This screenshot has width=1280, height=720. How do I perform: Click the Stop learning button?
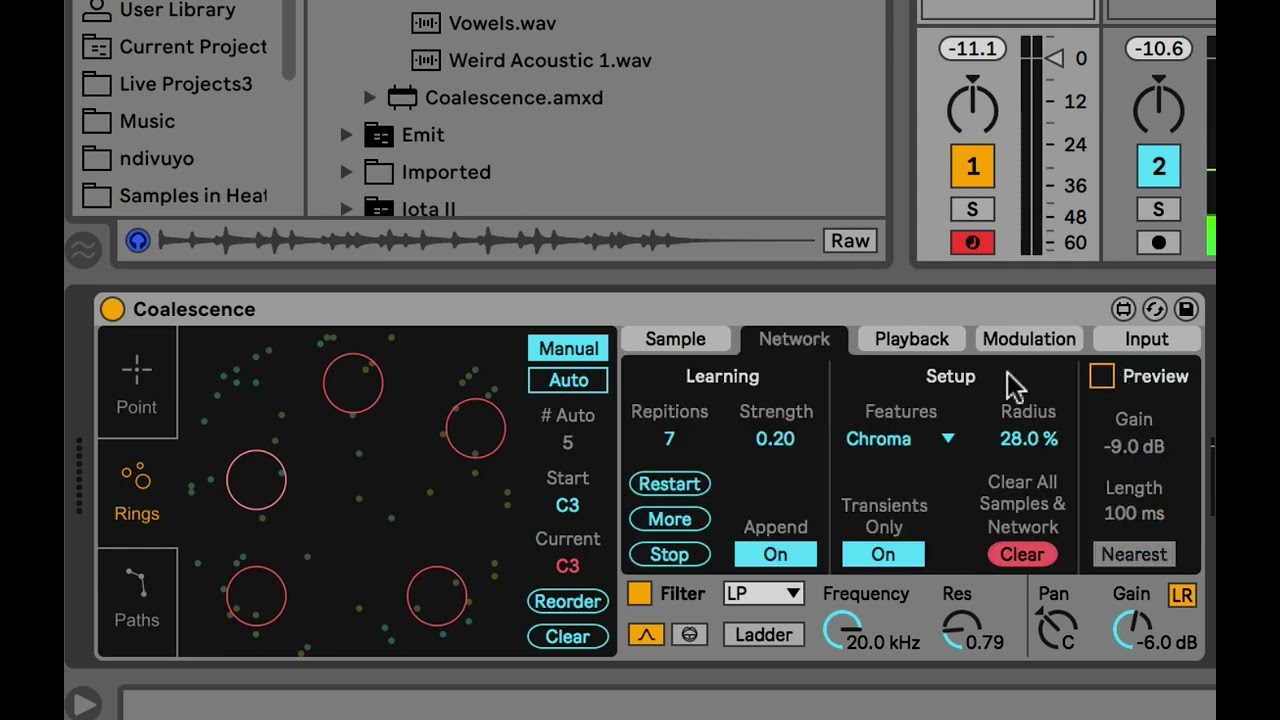pyautogui.click(x=669, y=554)
